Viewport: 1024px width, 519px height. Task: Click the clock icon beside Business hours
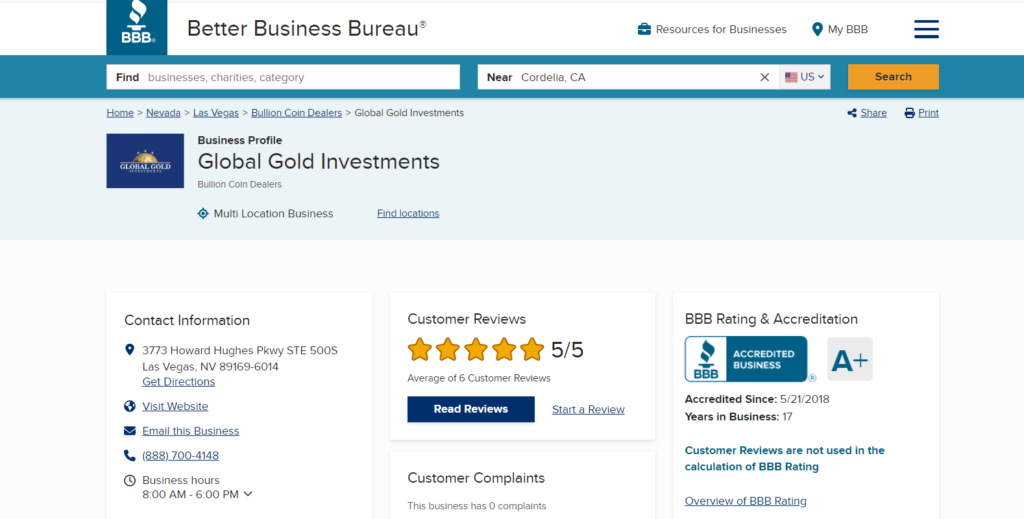129,480
